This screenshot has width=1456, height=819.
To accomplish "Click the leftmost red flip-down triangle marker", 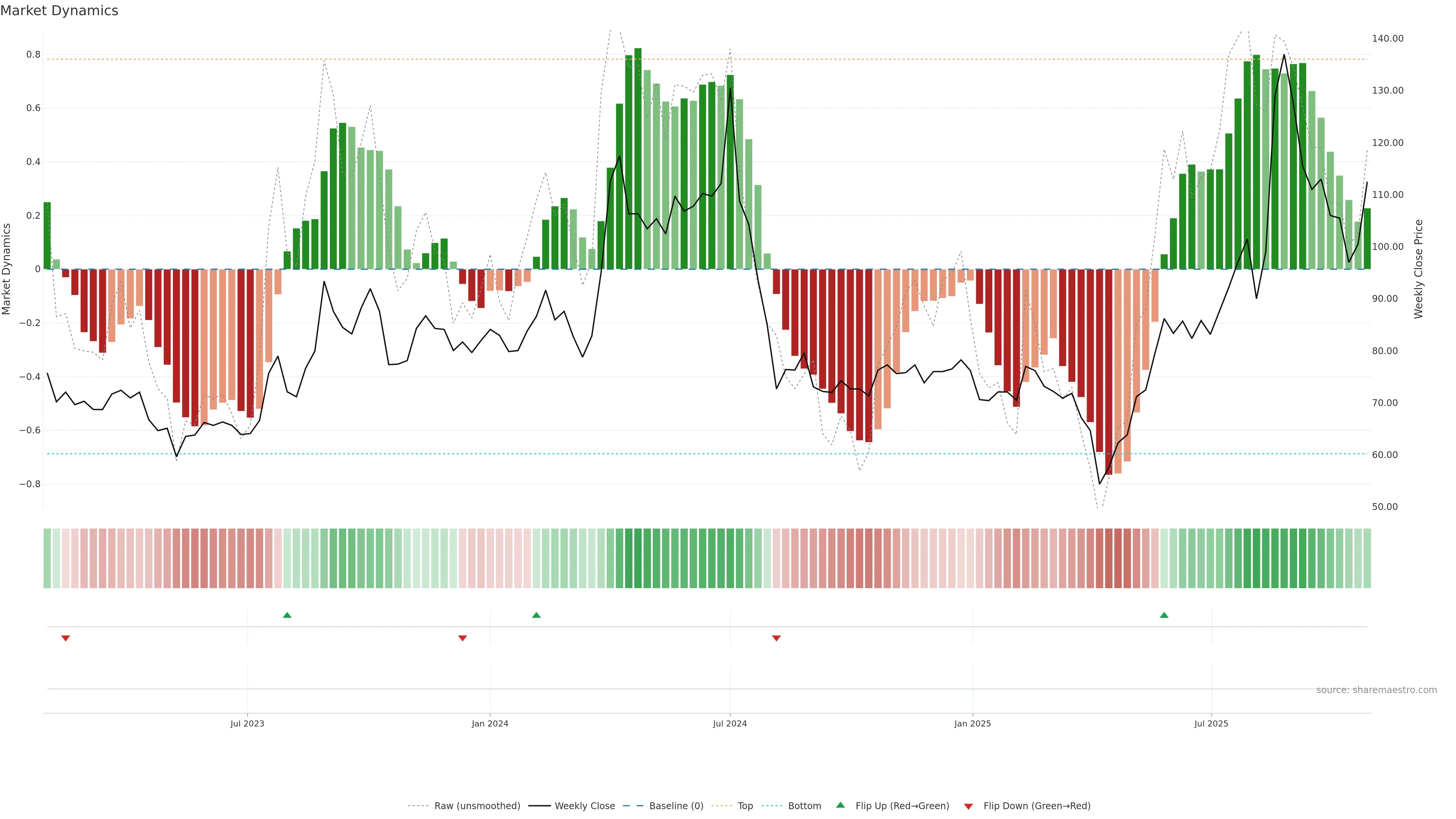I will tap(66, 638).
